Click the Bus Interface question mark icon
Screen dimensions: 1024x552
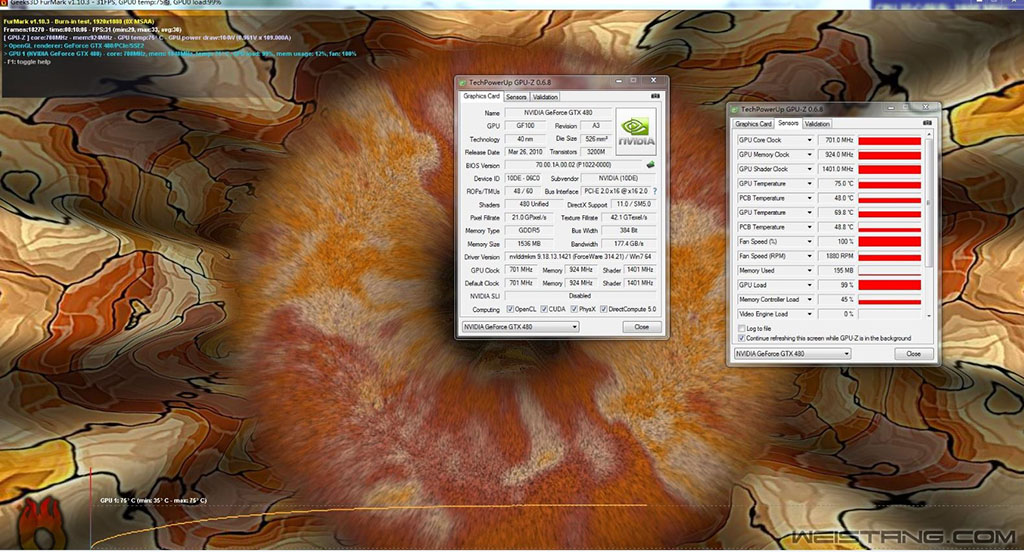[655, 191]
